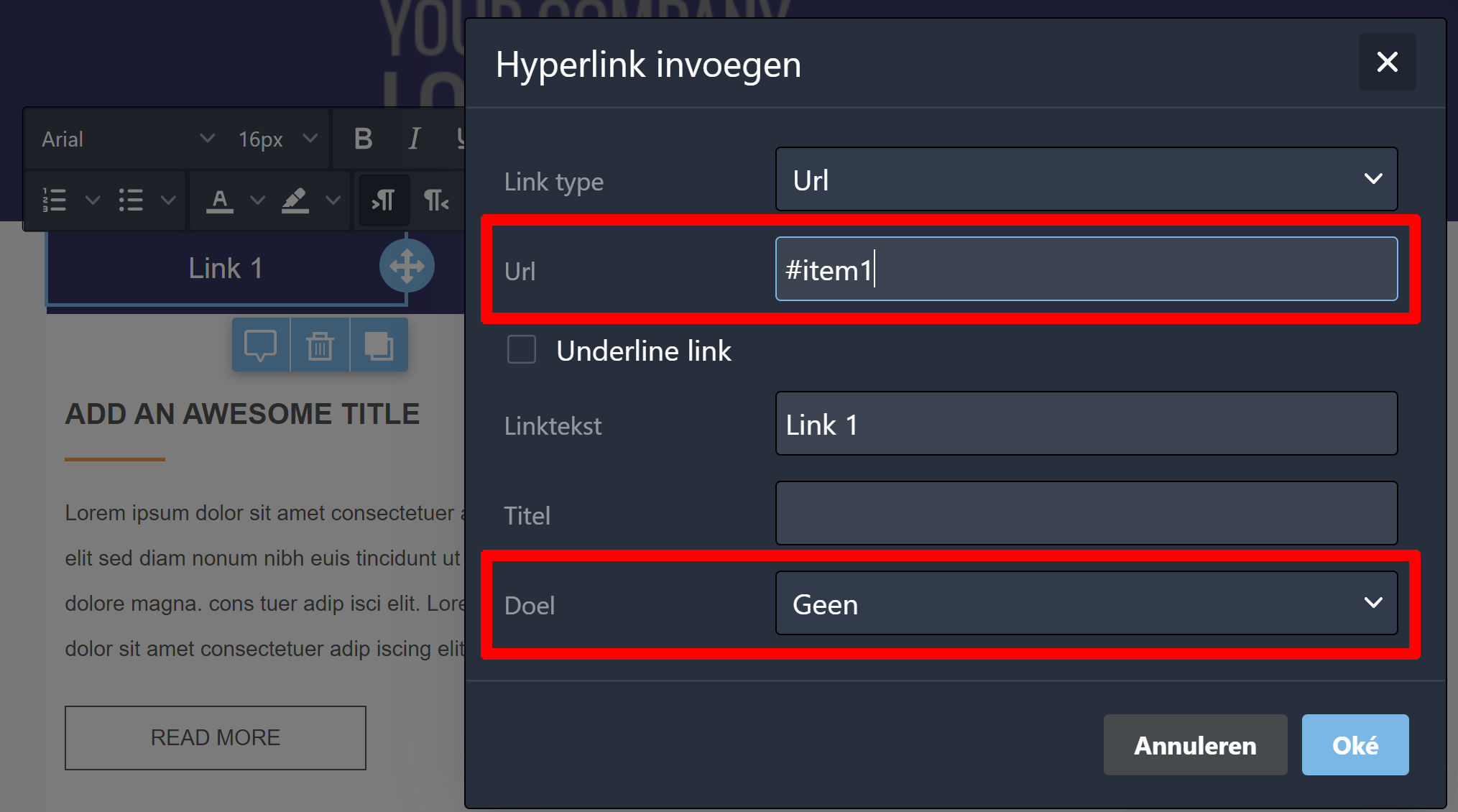1458x812 pixels.
Task: Open the Link type dropdown
Action: (x=1086, y=180)
